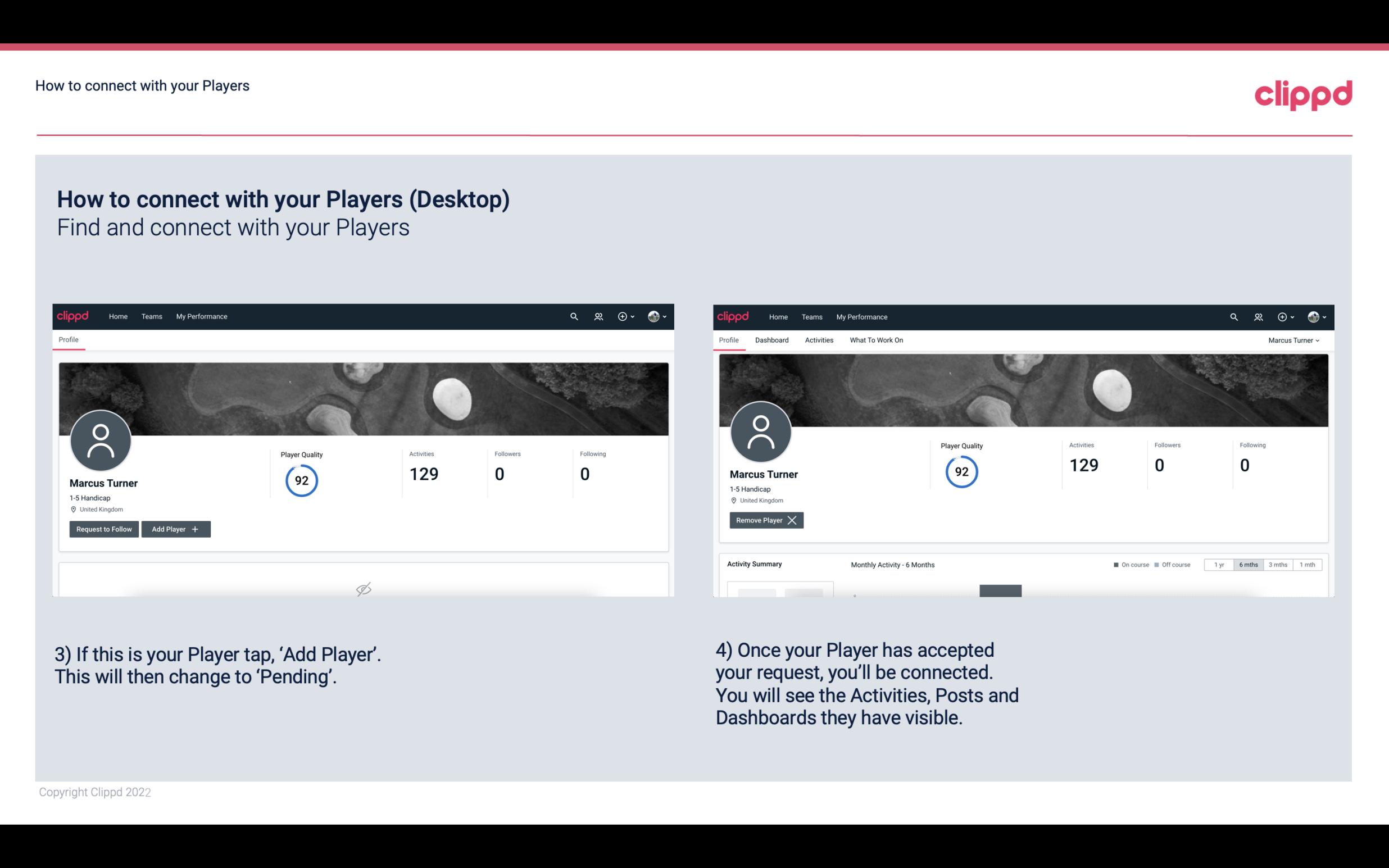Viewport: 1389px width, 868px height.
Task: Click the people/connections icon in left navbar
Action: (x=597, y=316)
